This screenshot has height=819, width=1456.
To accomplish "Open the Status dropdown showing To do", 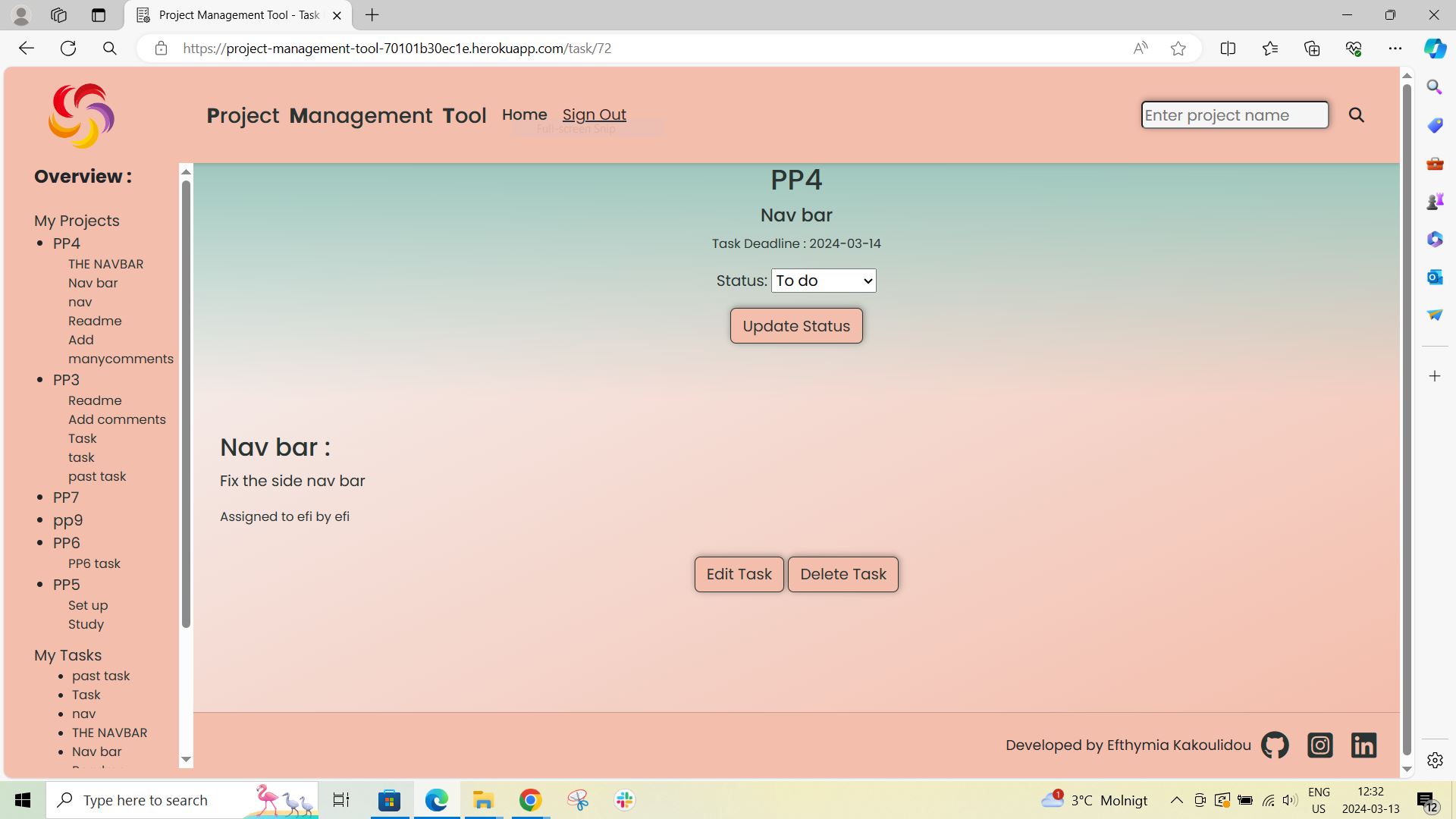I will pyautogui.click(x=823, y=280).
